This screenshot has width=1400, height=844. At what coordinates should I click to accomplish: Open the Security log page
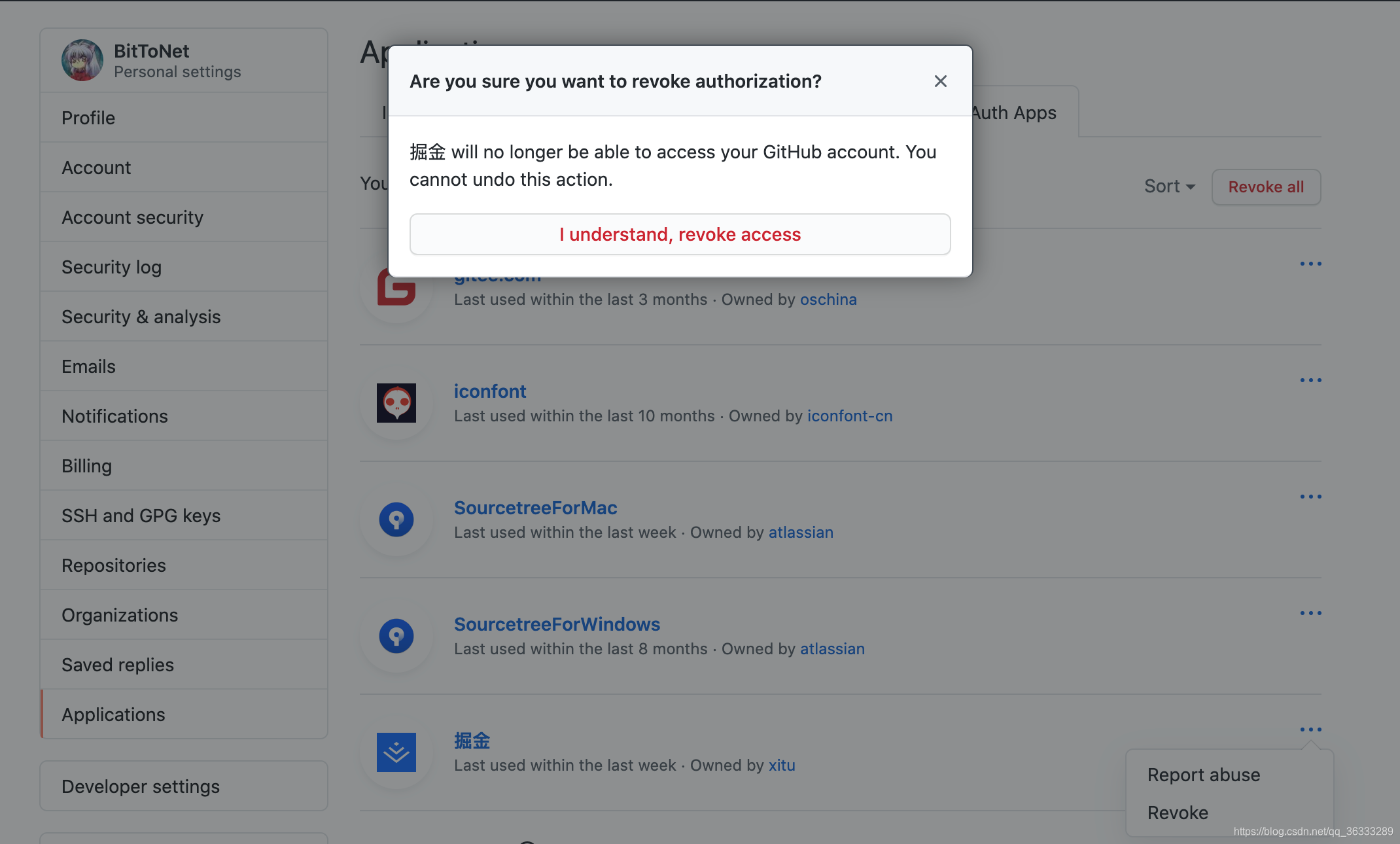point(184,267)
